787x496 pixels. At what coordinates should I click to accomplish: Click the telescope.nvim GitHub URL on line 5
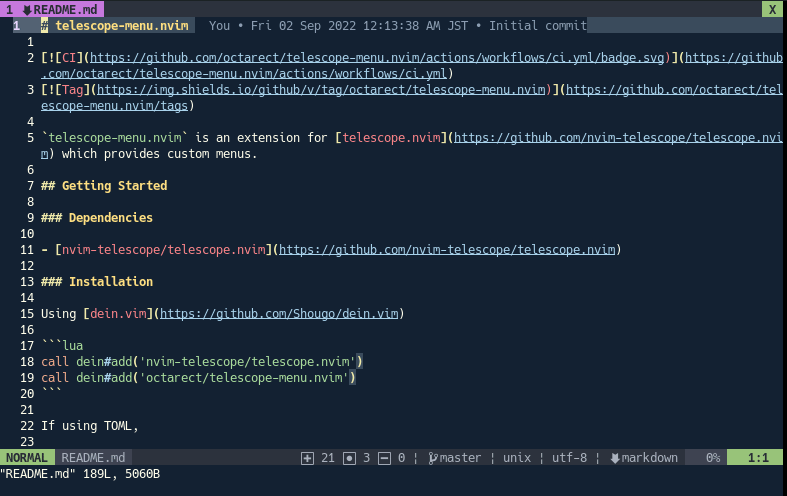point(618,138)
